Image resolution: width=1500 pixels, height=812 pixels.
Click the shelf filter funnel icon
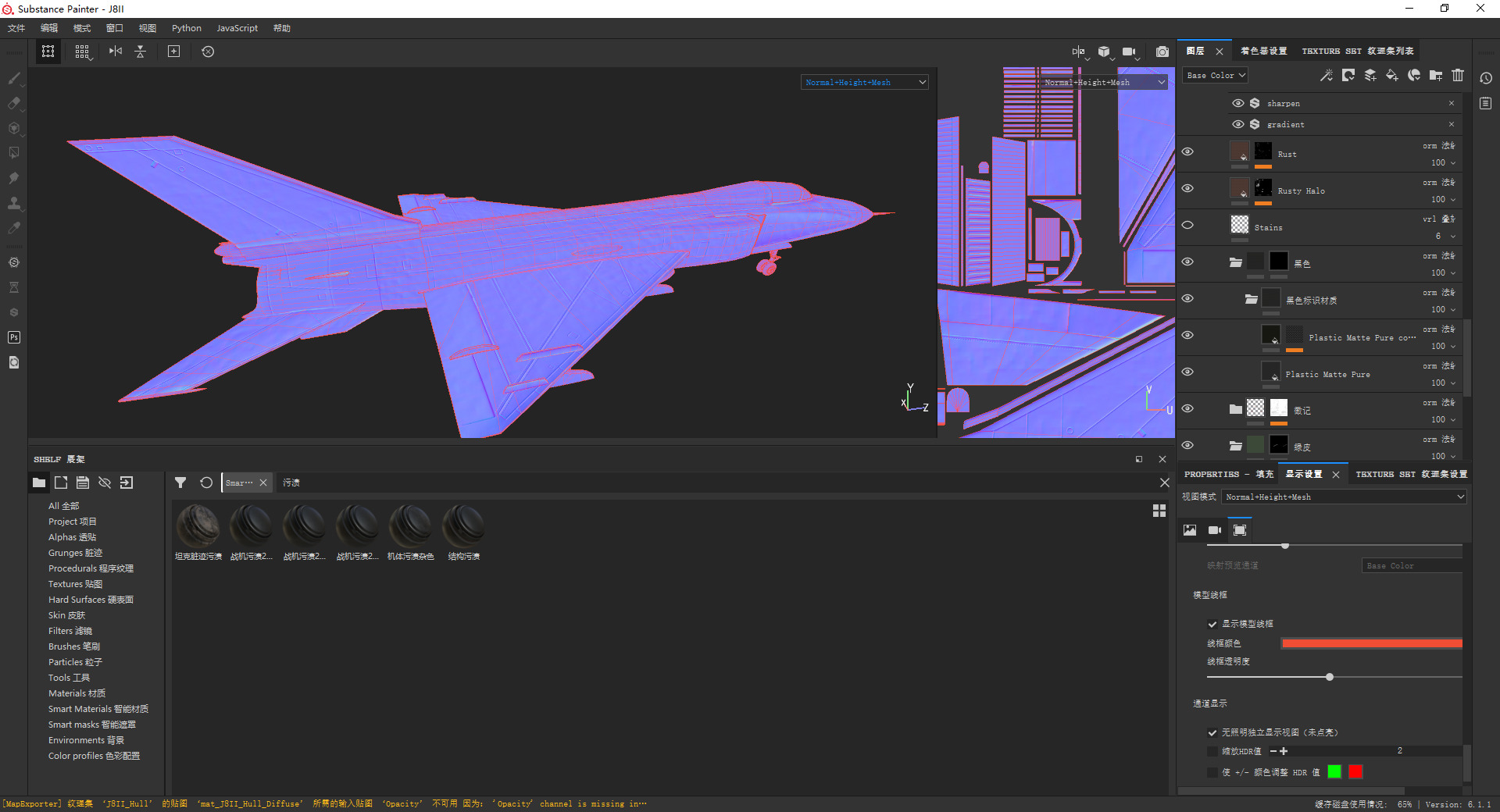pyautogui.click(x=180, y=483)
